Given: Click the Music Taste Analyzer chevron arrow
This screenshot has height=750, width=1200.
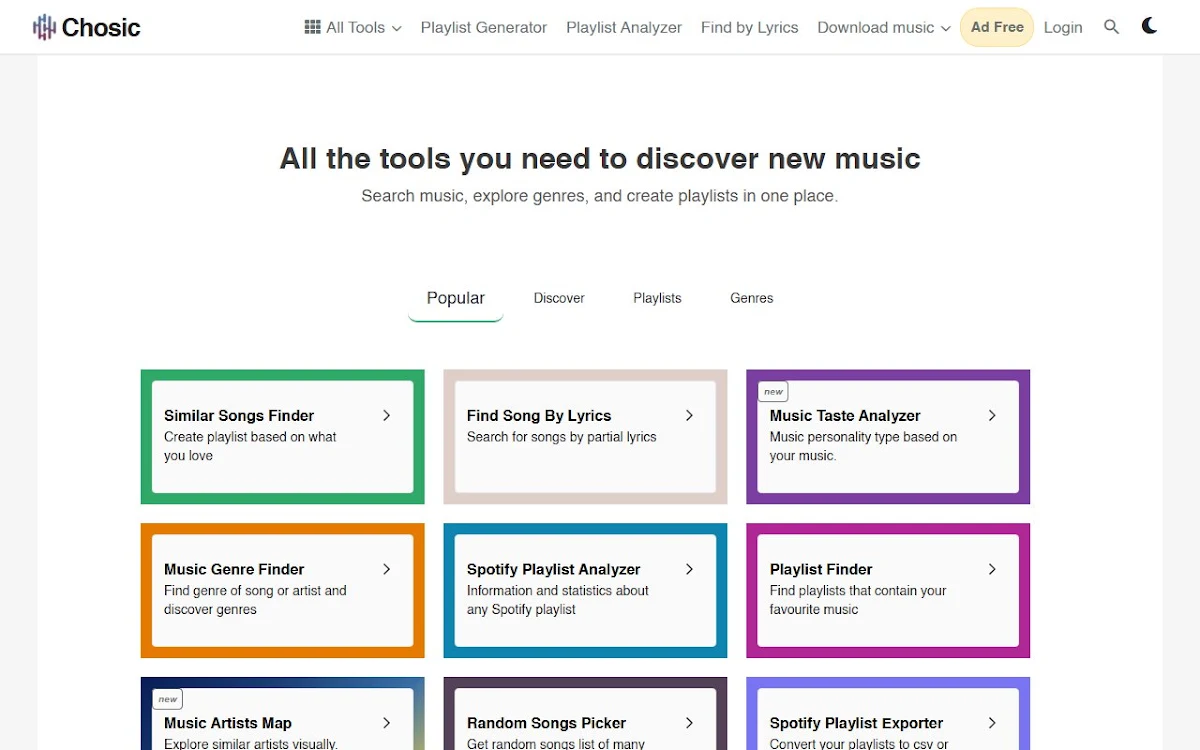Looking at the screenshot, I should [x=992, y=415].
